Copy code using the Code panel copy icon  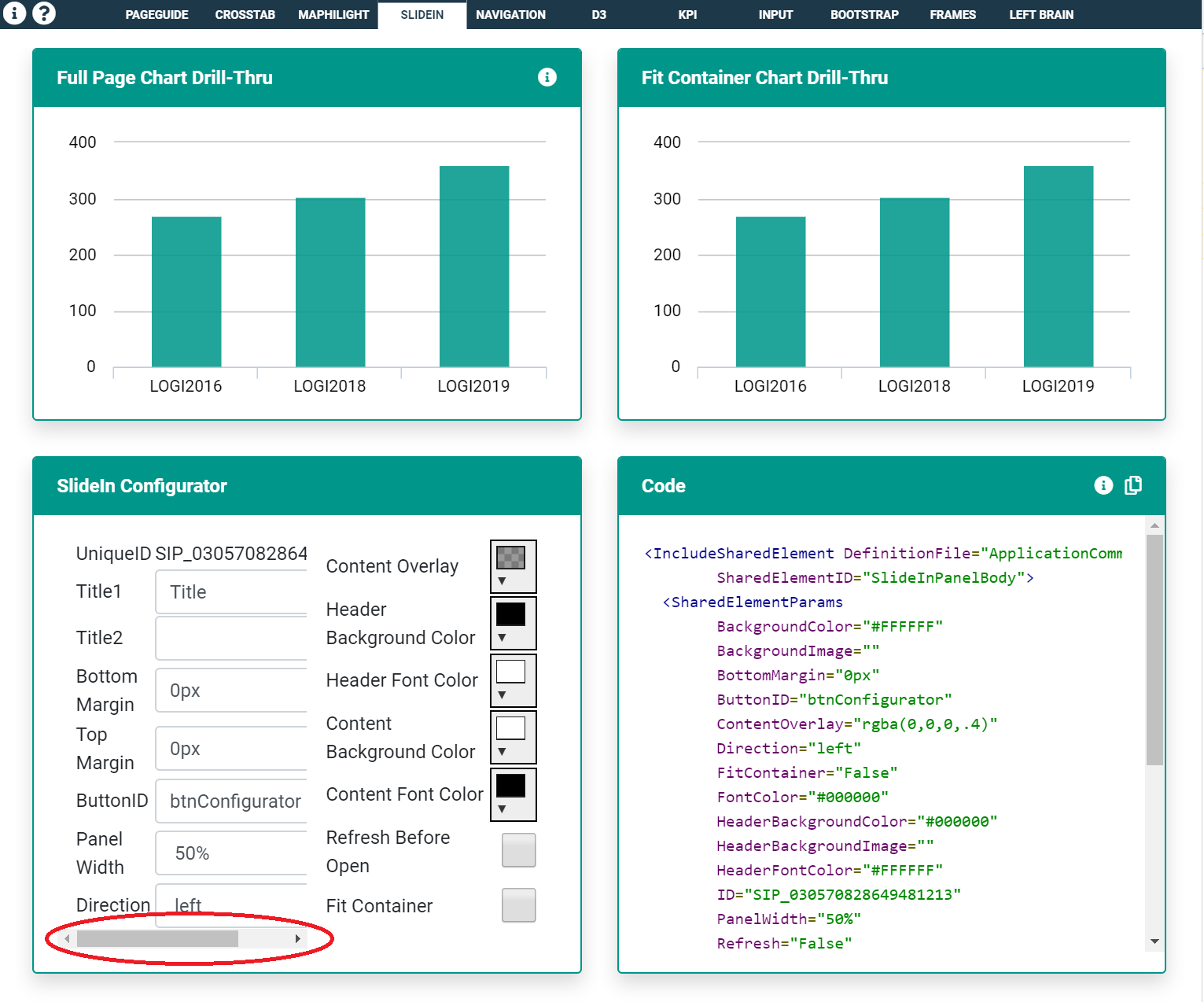coord(1133,485)
